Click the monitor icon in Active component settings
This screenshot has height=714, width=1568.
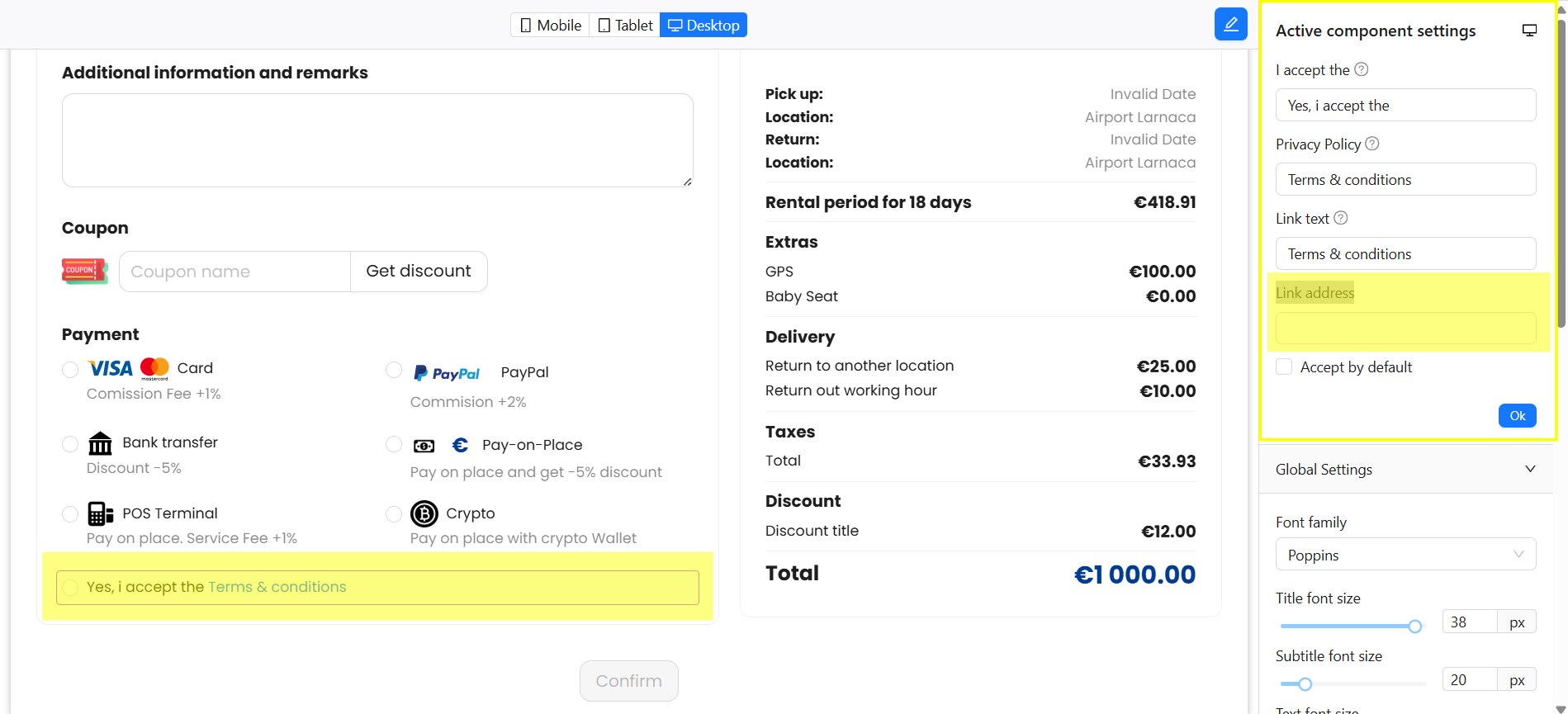[1529, 31]
